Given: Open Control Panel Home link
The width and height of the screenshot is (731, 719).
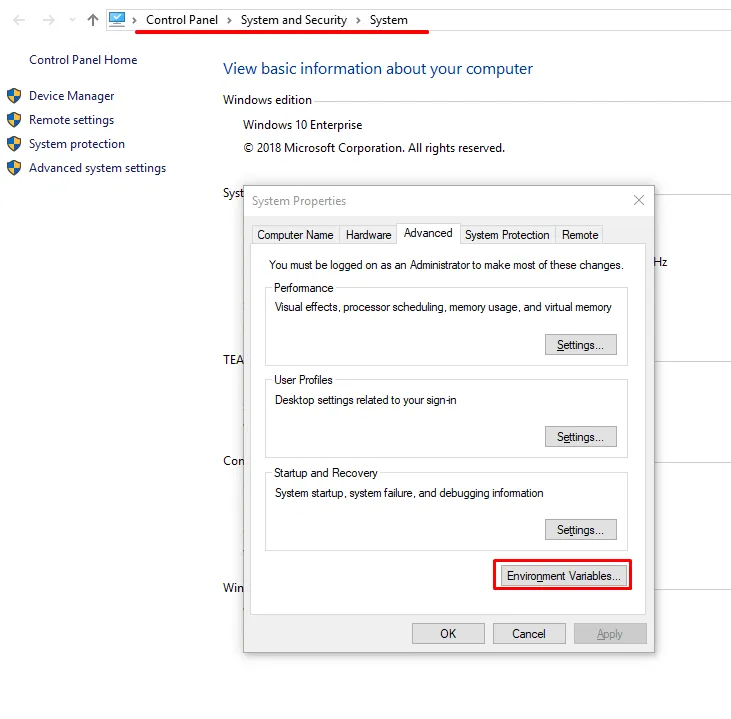Looking at the screenshot, I should [x=83, y=60].
